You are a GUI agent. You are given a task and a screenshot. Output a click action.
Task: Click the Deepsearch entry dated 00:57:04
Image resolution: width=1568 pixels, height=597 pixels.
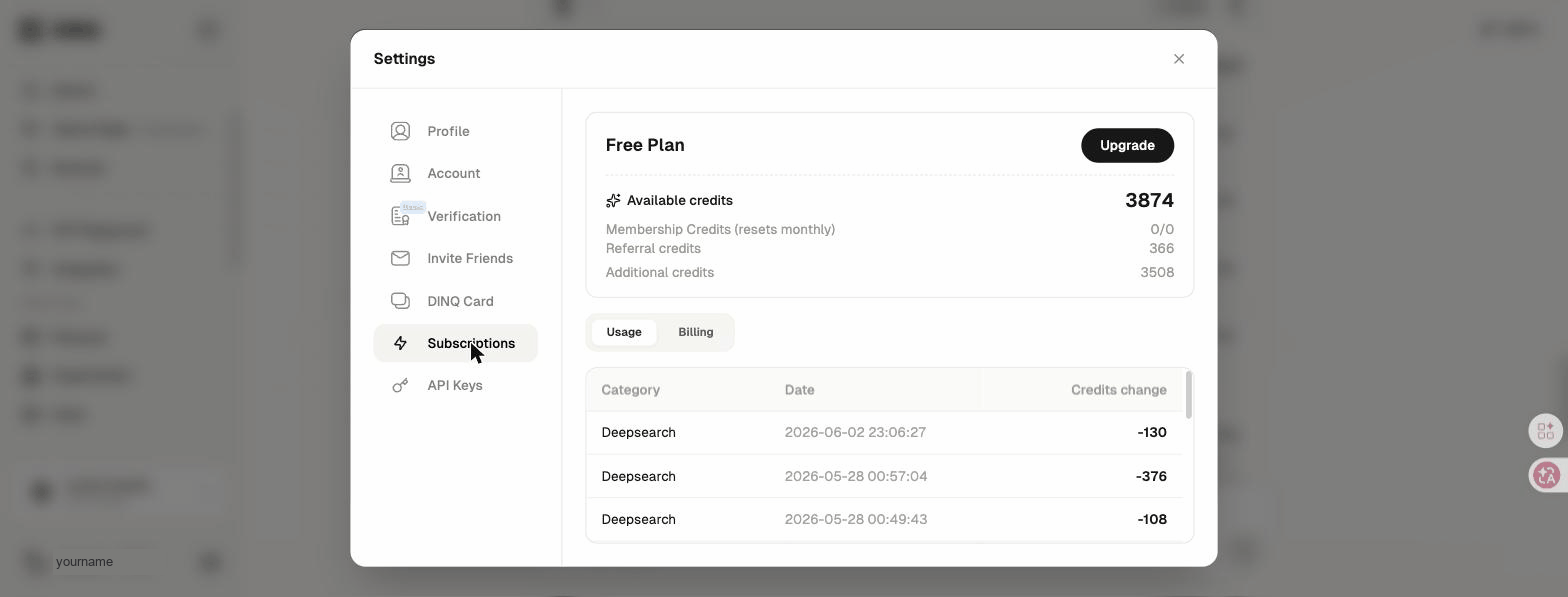638,476
